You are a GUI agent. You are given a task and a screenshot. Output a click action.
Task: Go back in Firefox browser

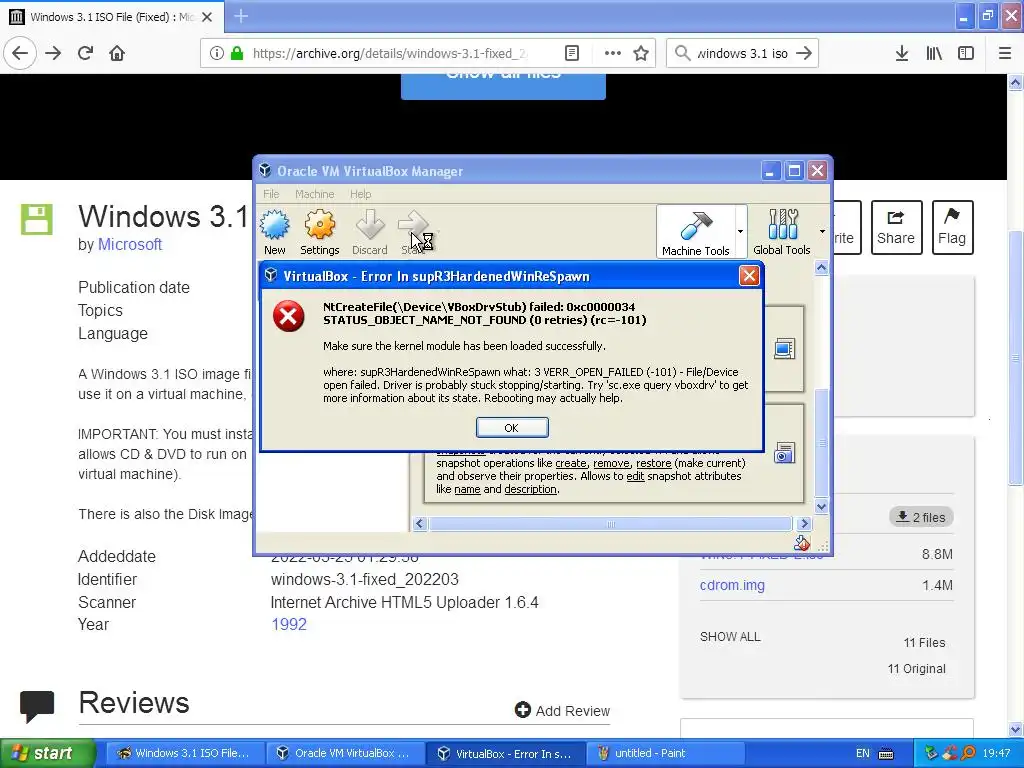point(20,53)
